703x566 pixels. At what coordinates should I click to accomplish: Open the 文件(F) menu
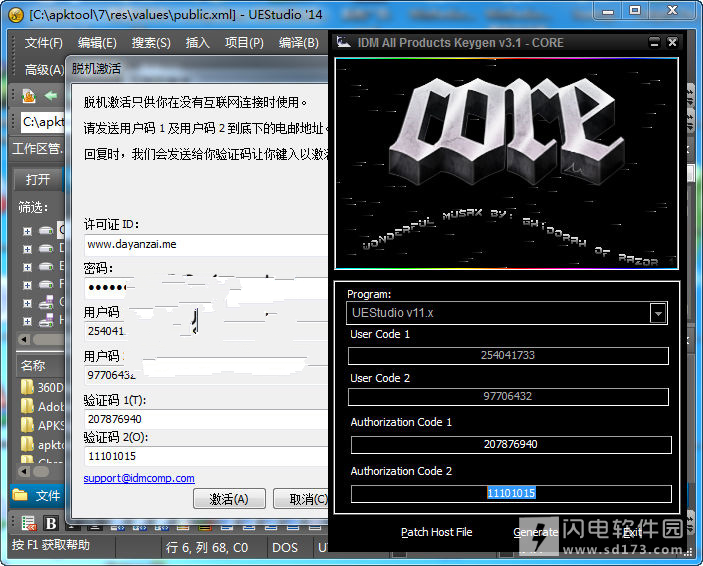(43, 43)
